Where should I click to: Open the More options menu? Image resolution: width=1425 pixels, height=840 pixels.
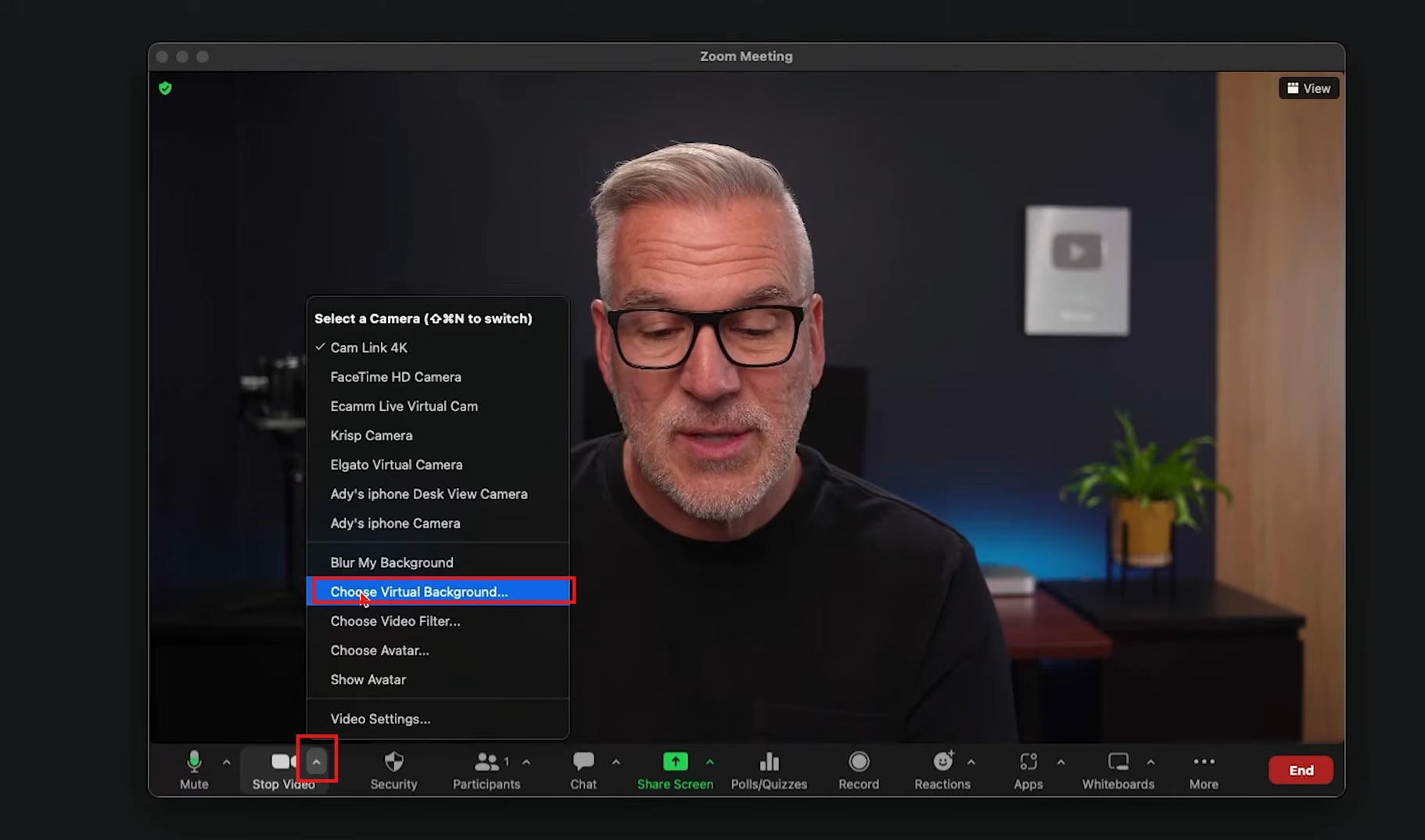(x=1204, y=770)
